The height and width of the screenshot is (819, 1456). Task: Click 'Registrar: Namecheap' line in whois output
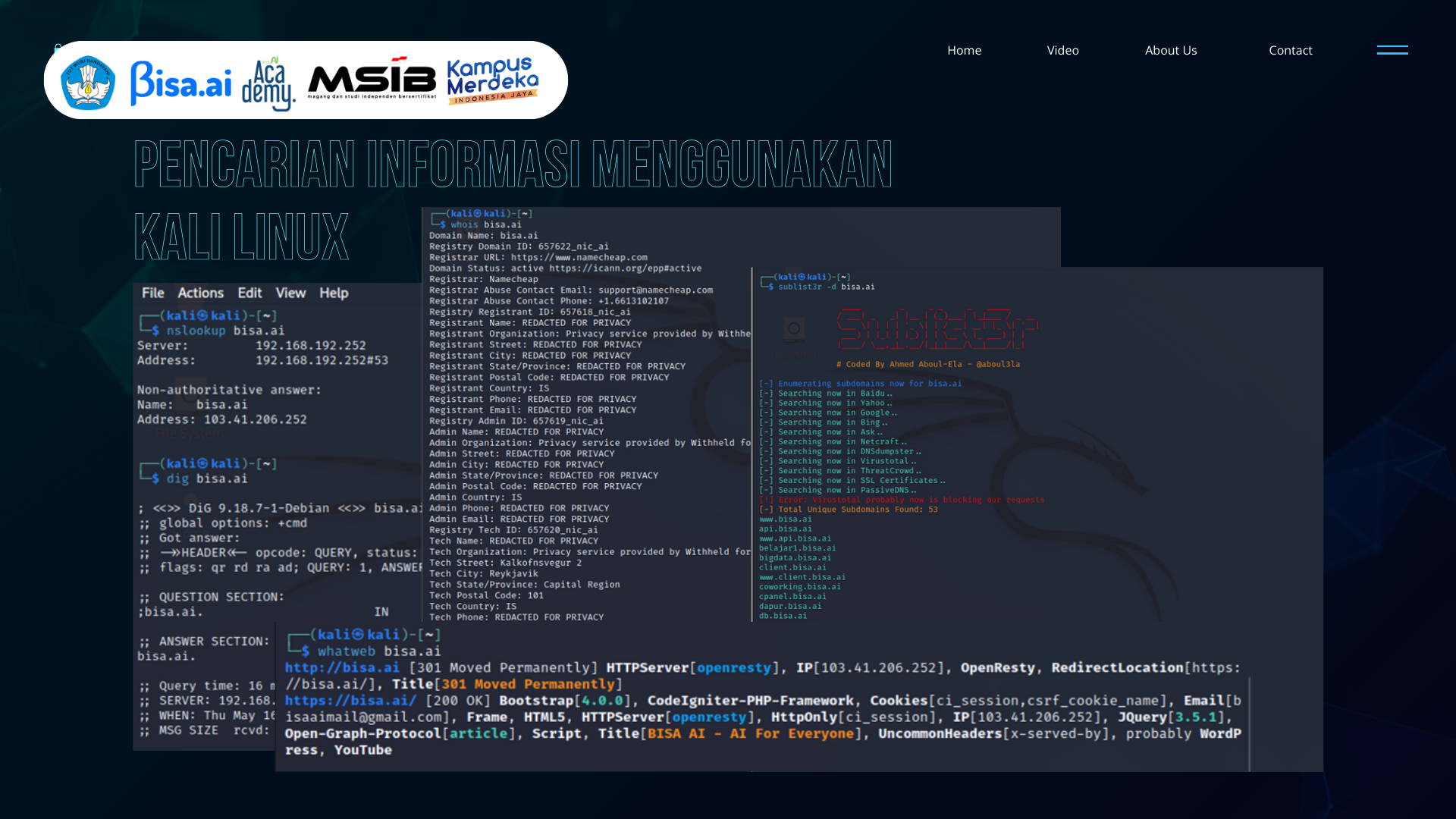(484, 279)
